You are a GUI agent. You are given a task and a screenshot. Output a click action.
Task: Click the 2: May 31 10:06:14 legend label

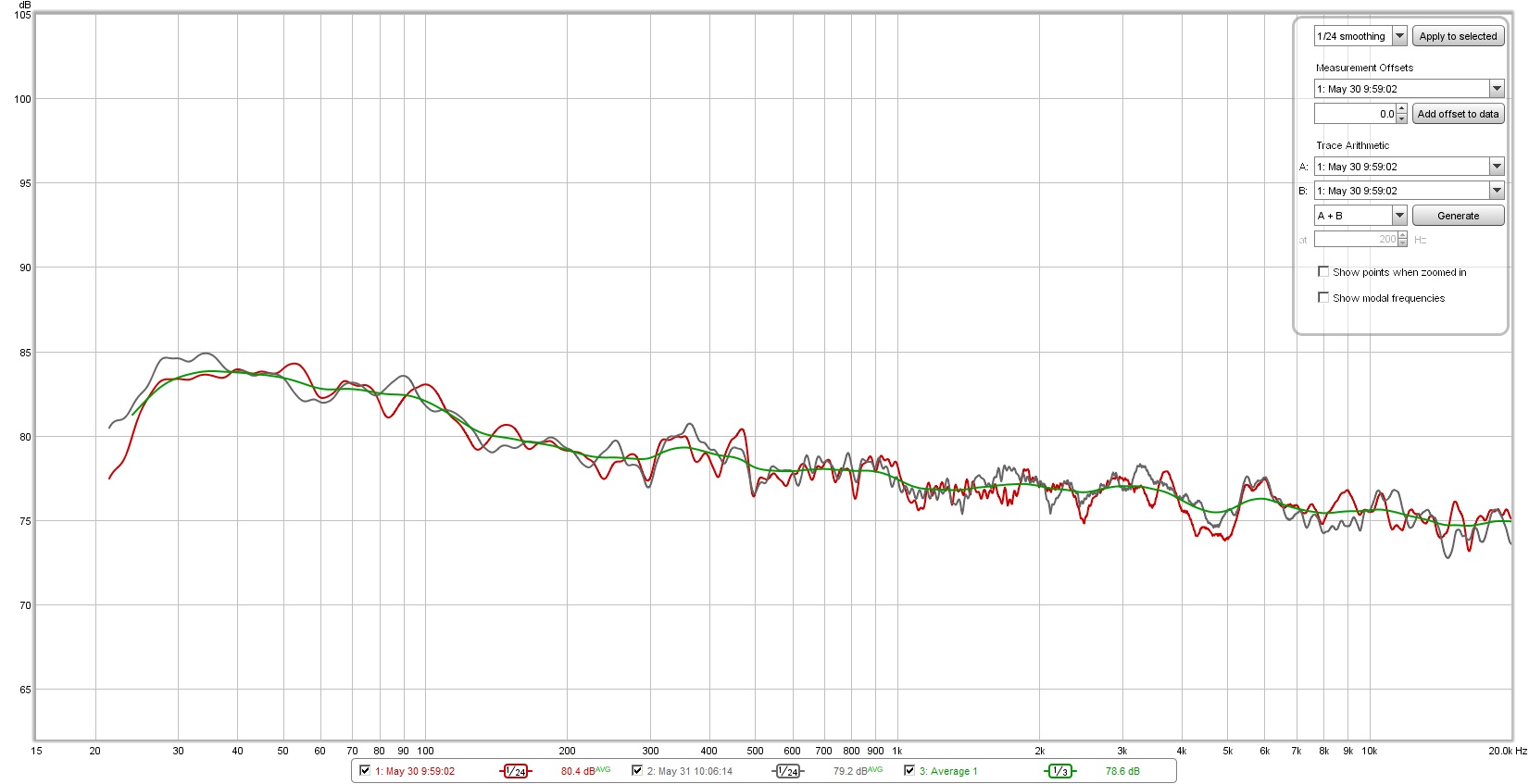(690, 771)
